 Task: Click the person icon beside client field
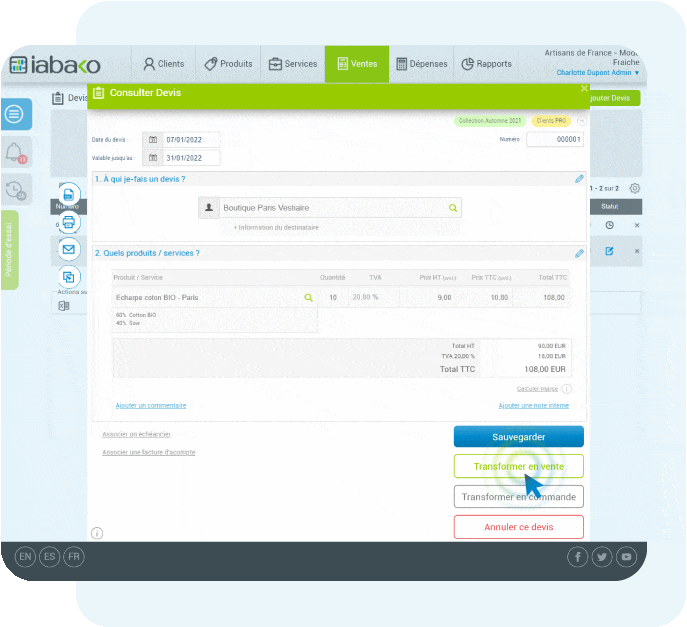209,208
